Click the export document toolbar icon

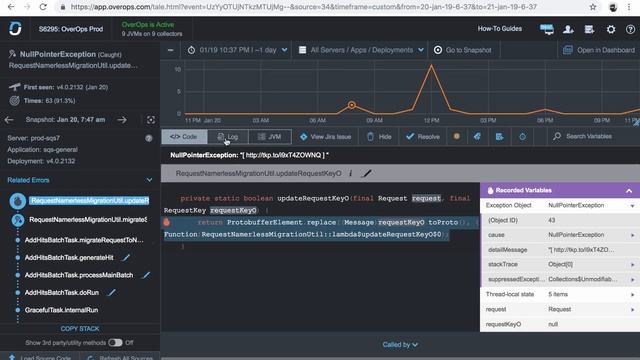[x=499, y=137]
